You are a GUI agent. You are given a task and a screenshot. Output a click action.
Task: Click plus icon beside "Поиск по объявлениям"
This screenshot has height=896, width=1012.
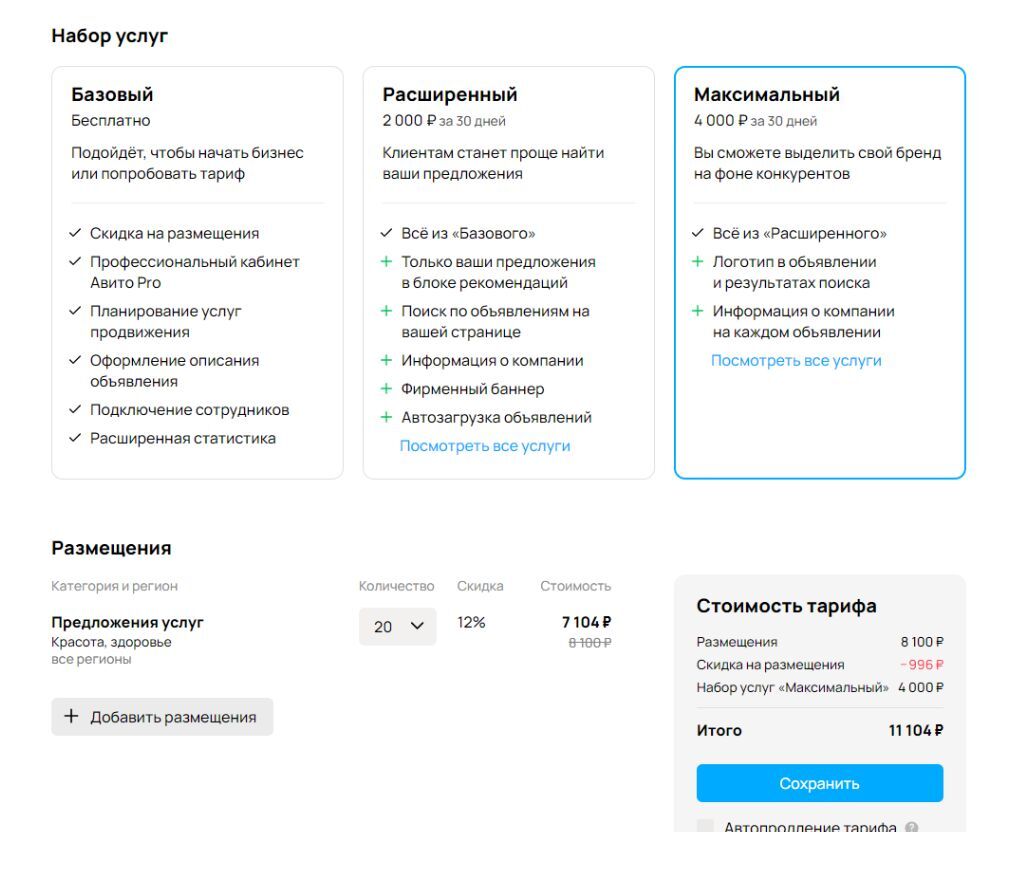(386, 311)
